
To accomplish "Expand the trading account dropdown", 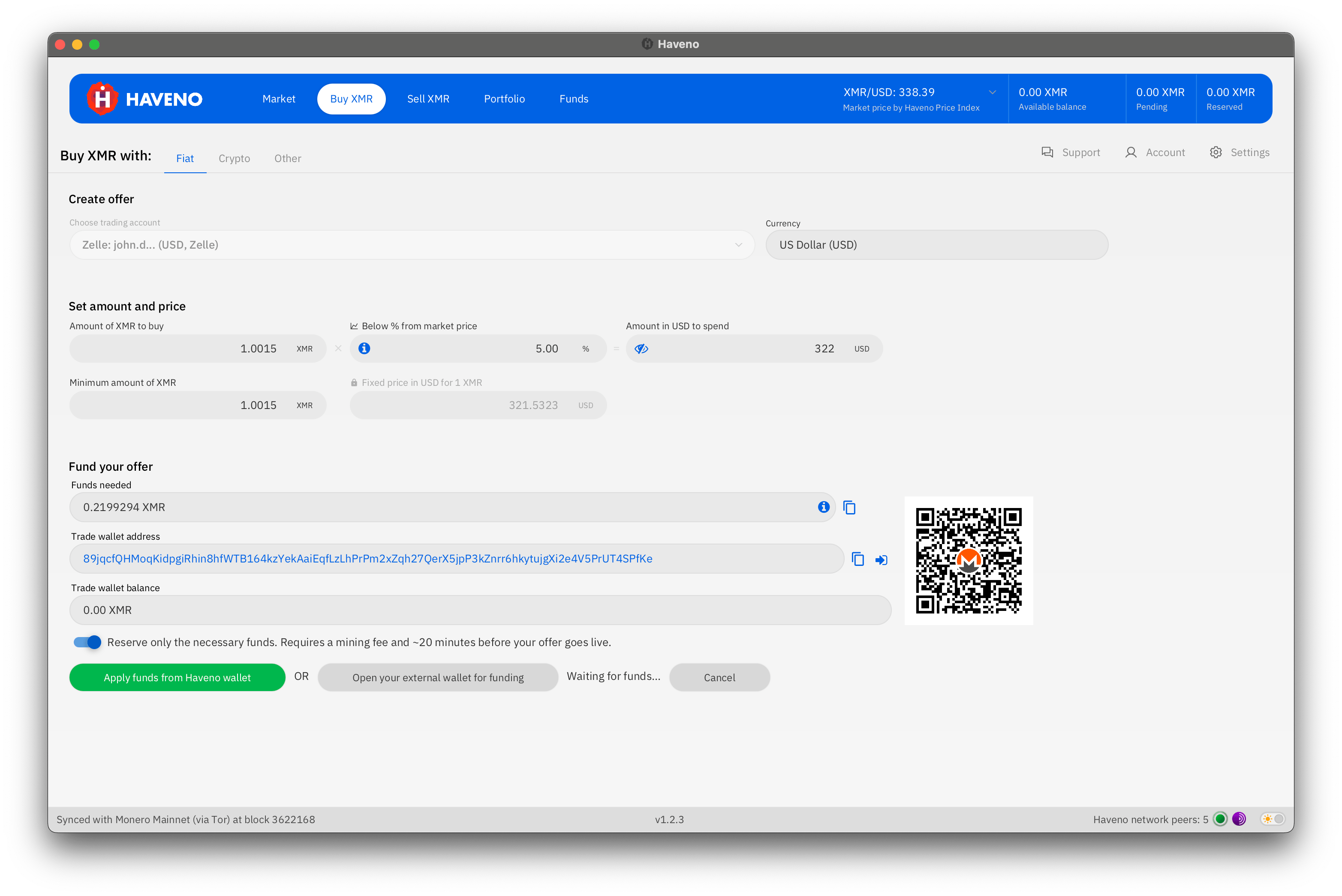I will click(738, 245).
